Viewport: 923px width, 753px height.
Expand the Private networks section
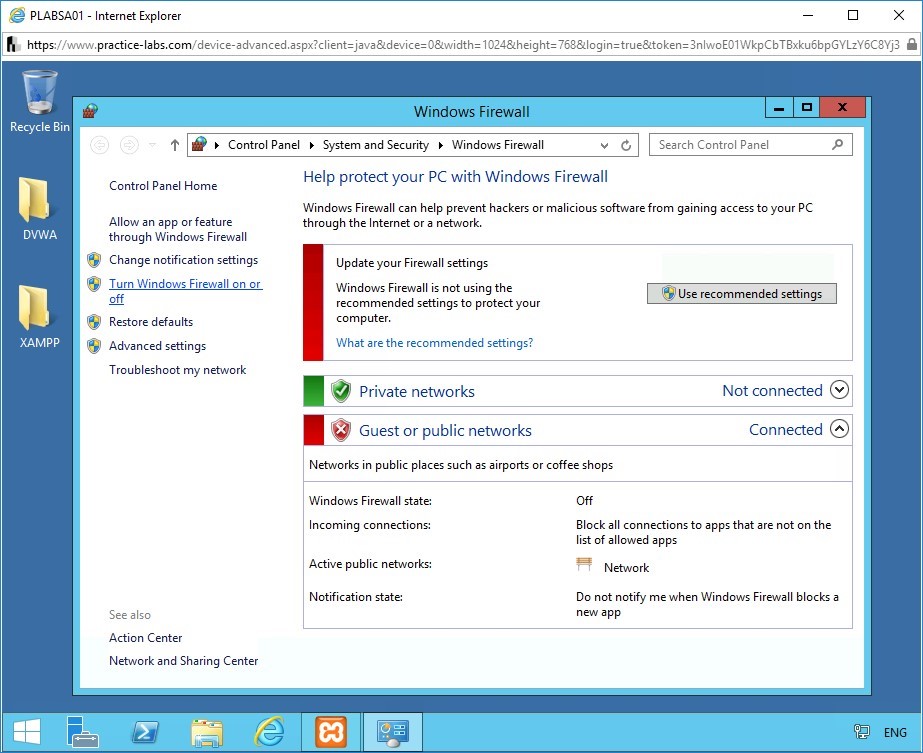pos(839,390)
